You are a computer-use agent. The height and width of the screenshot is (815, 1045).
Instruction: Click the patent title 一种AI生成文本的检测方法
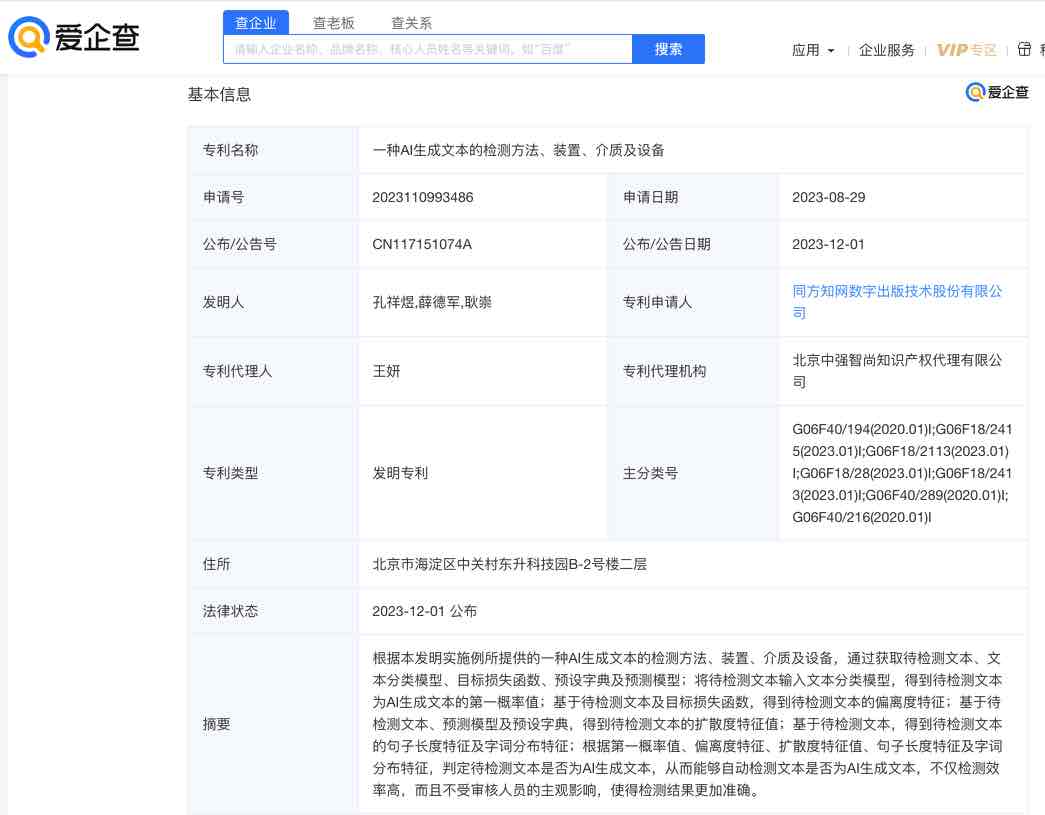(x=518, y=151)
